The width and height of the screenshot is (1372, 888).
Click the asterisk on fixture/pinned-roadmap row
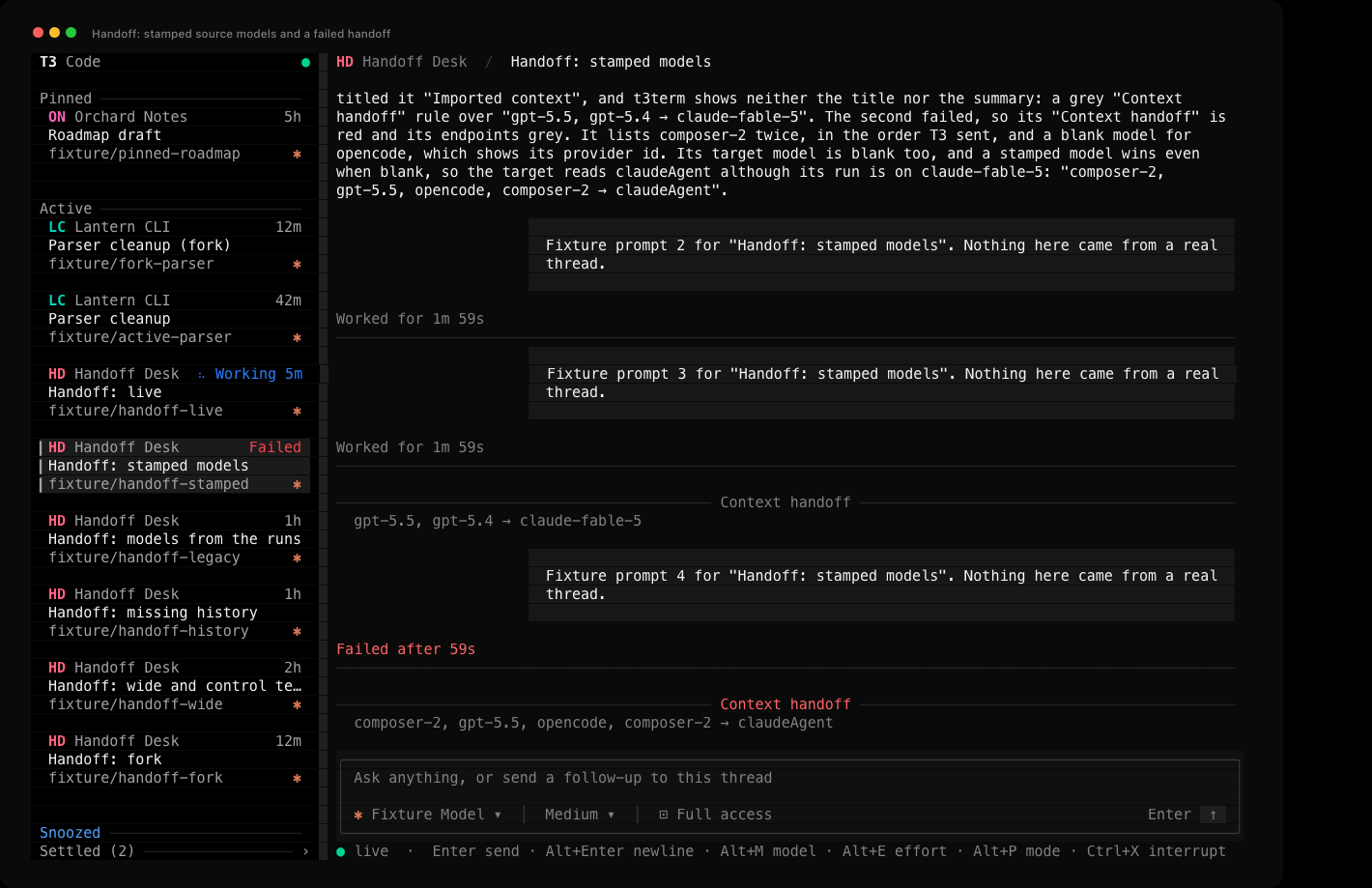pyautogui.click(x=297, y=155)
